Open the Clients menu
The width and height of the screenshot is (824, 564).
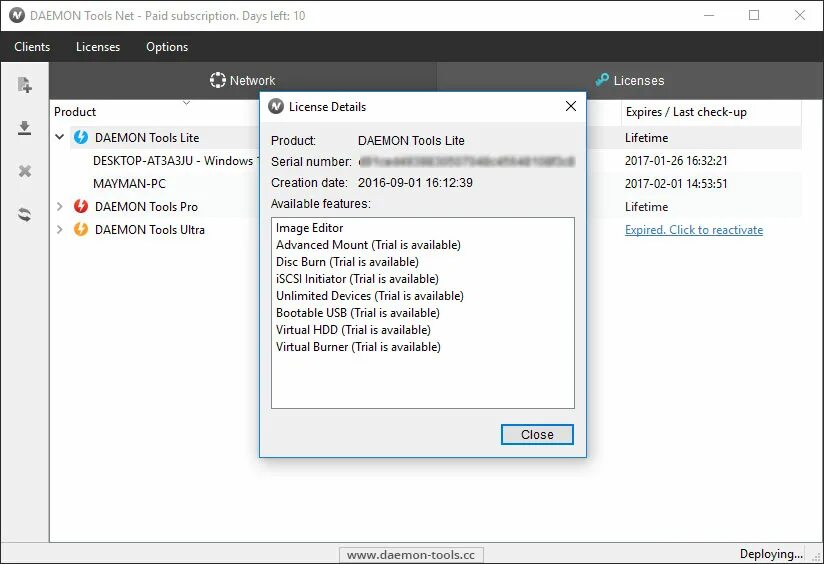(x=32, y=47)
